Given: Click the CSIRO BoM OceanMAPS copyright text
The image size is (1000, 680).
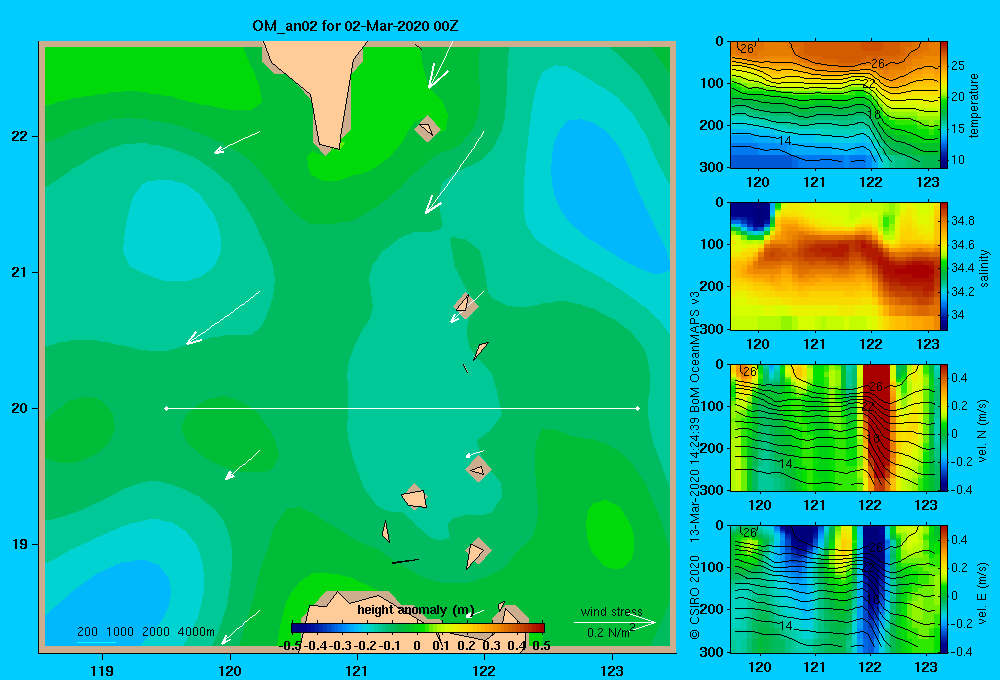Looking at the screenshot, I should click(x=695, y=465).
